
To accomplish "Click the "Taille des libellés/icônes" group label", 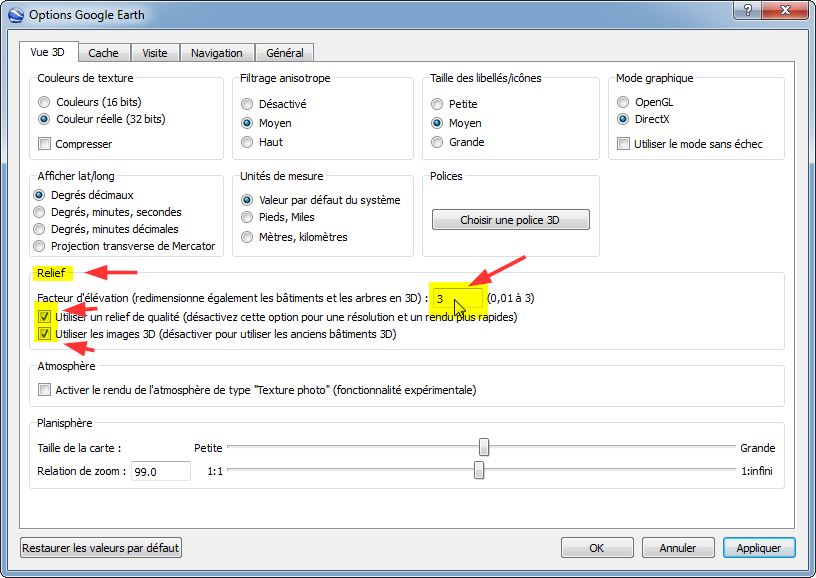I will pyautogui.click(x=486, y=78).
